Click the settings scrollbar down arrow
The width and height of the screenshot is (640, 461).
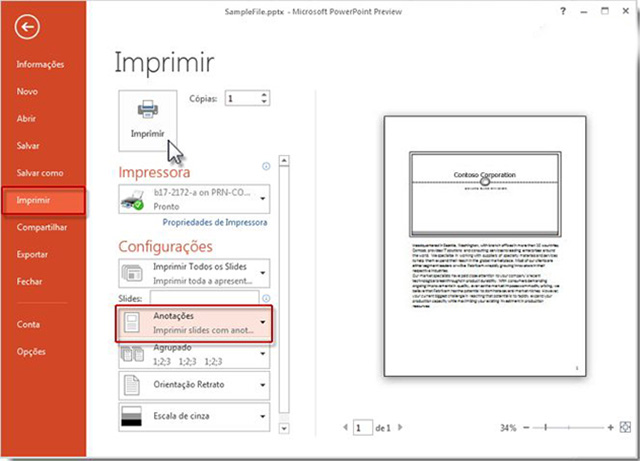coord(284,428)
